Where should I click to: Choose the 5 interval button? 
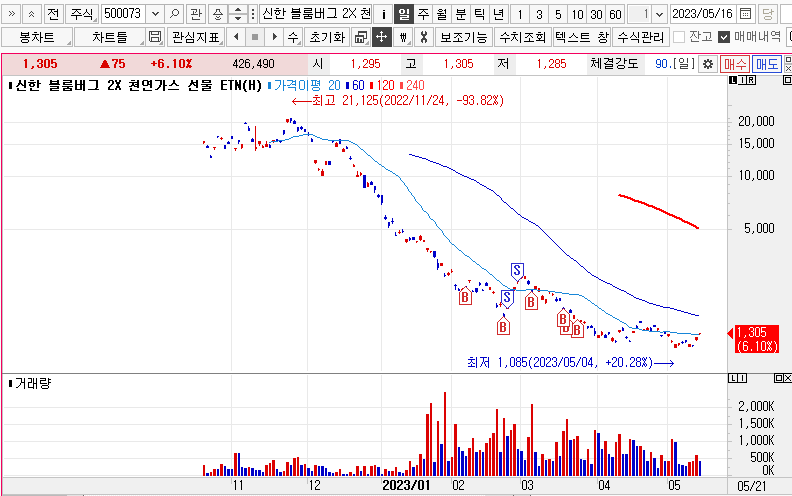click(558, 14)
